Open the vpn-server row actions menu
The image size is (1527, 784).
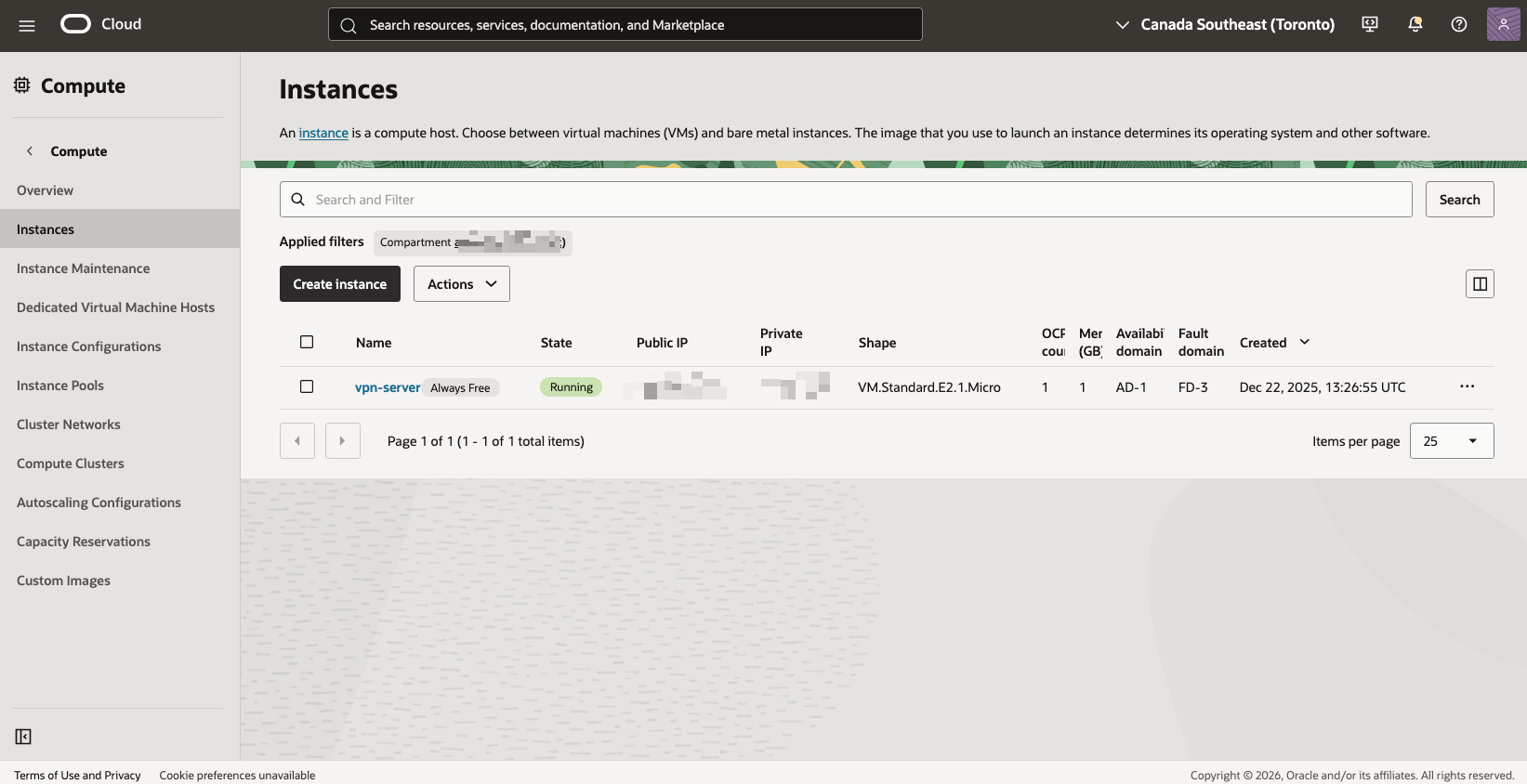pyautogui.click(x=1467, y=386)
